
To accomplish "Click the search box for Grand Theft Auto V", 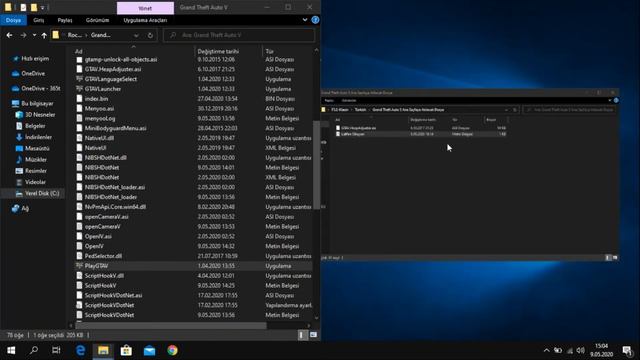I will click(x=239, y=36).
